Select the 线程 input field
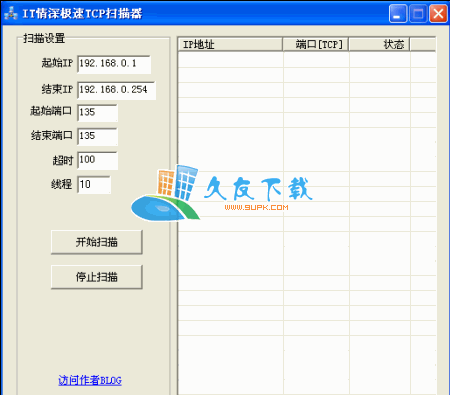The width and height of the screenshot is (450, 395). coord(94,185)
